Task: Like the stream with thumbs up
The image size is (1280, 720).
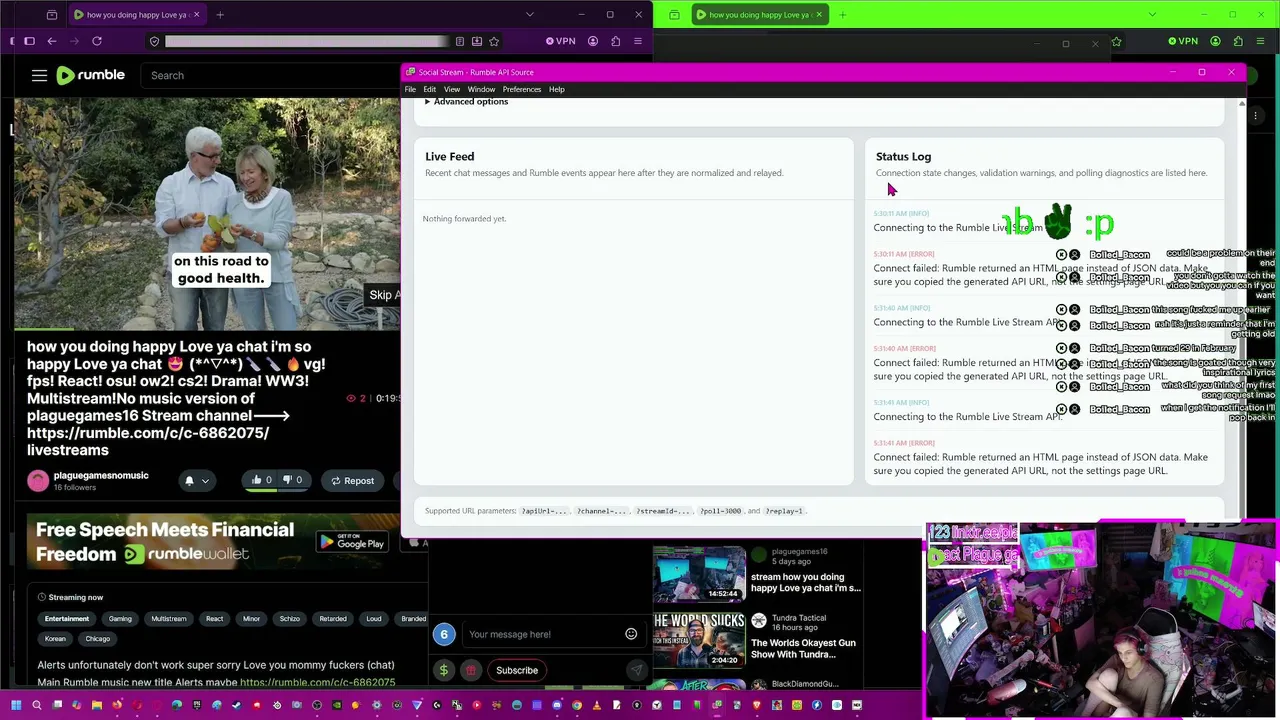Action: [262, 481]
